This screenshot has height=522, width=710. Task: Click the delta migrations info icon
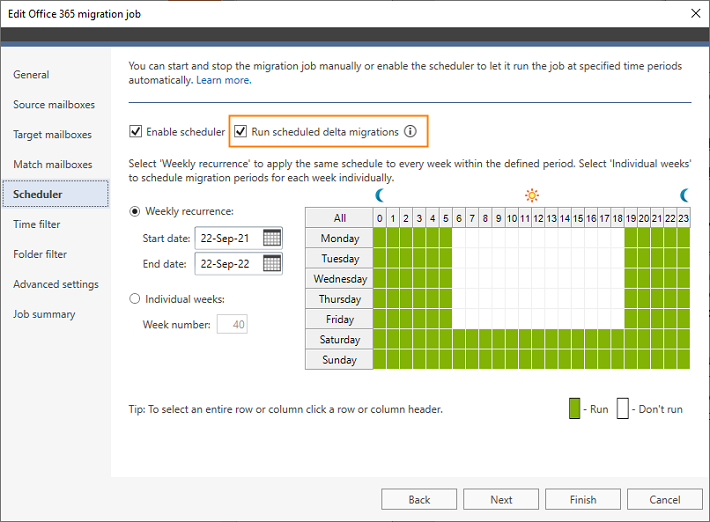tap(410, 131)
